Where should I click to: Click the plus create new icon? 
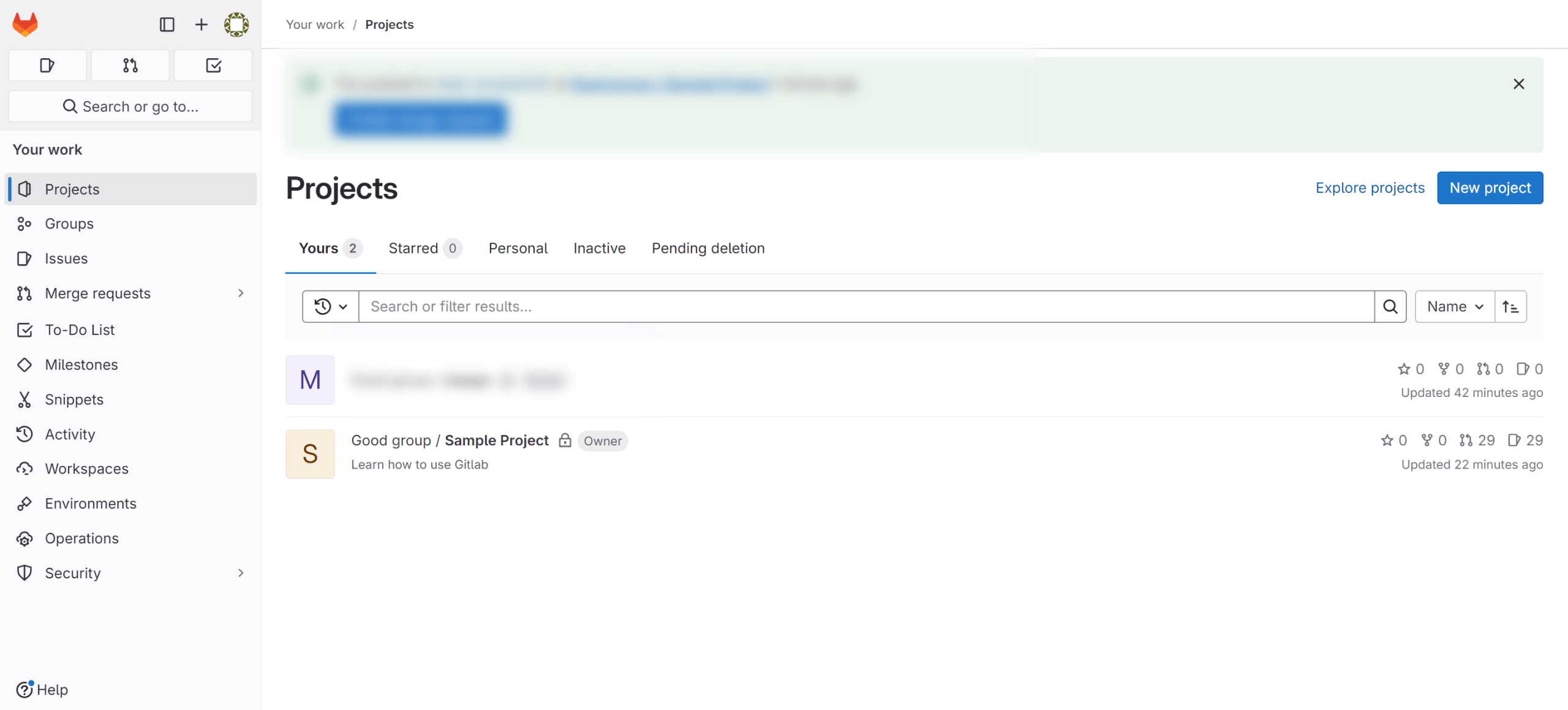(201, 25)
